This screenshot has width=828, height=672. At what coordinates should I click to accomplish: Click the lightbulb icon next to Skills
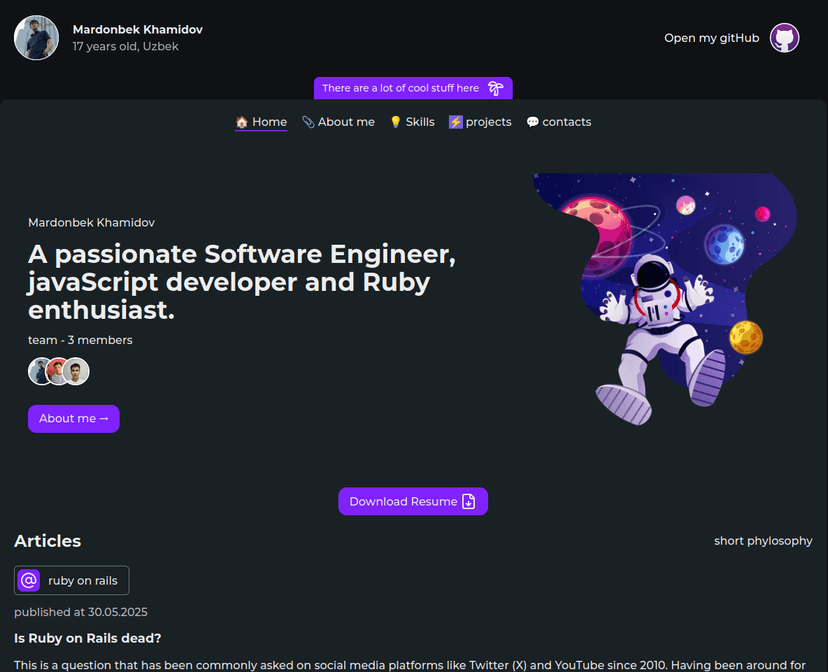pyautogui.click(x=395, y=121)
